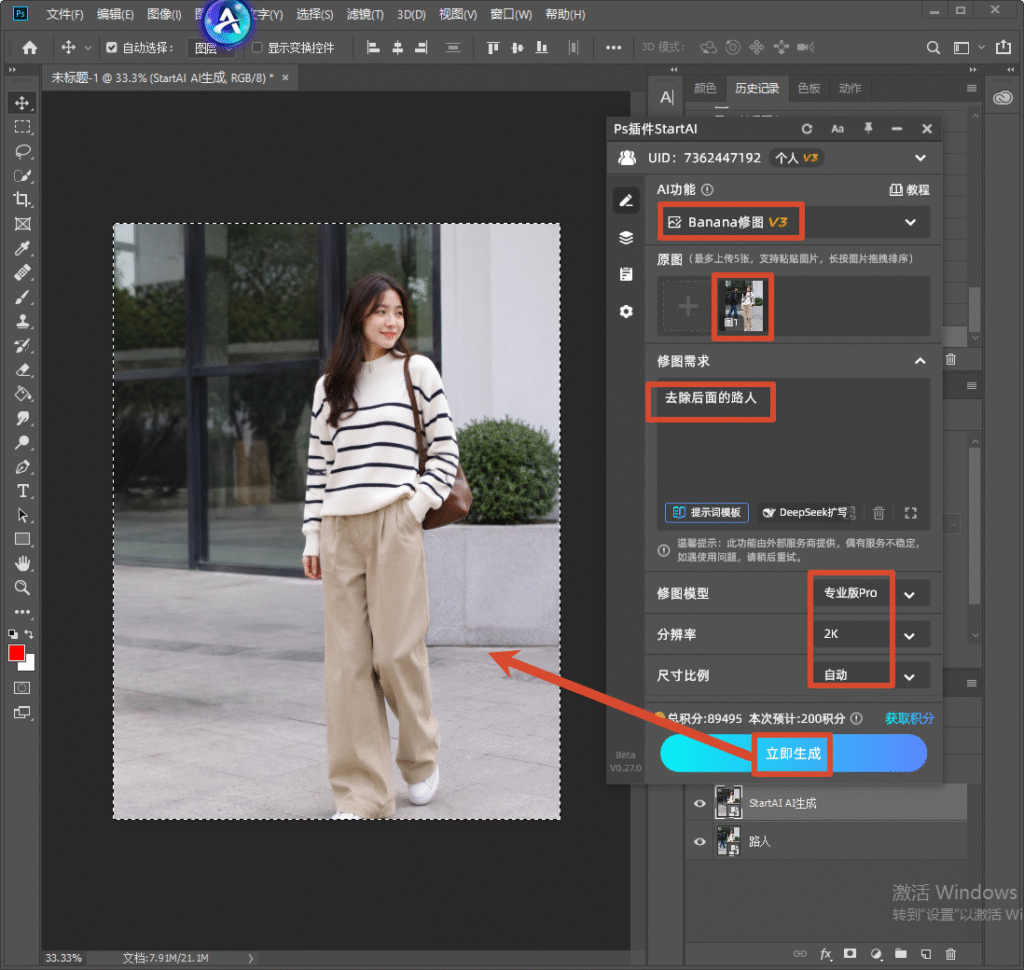Screen dimensions: 1024x970
Task: Click the 获取积分 link
Action: click(908, 719)
